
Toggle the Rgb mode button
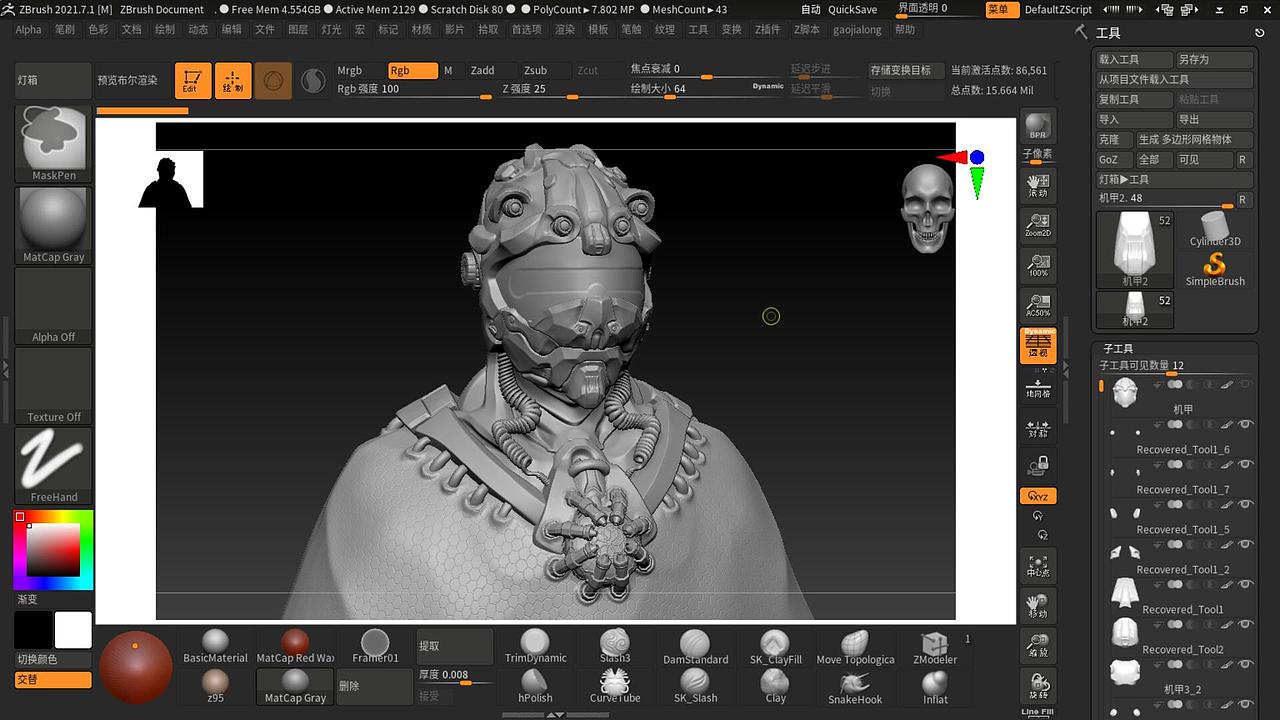click(412, 70)
